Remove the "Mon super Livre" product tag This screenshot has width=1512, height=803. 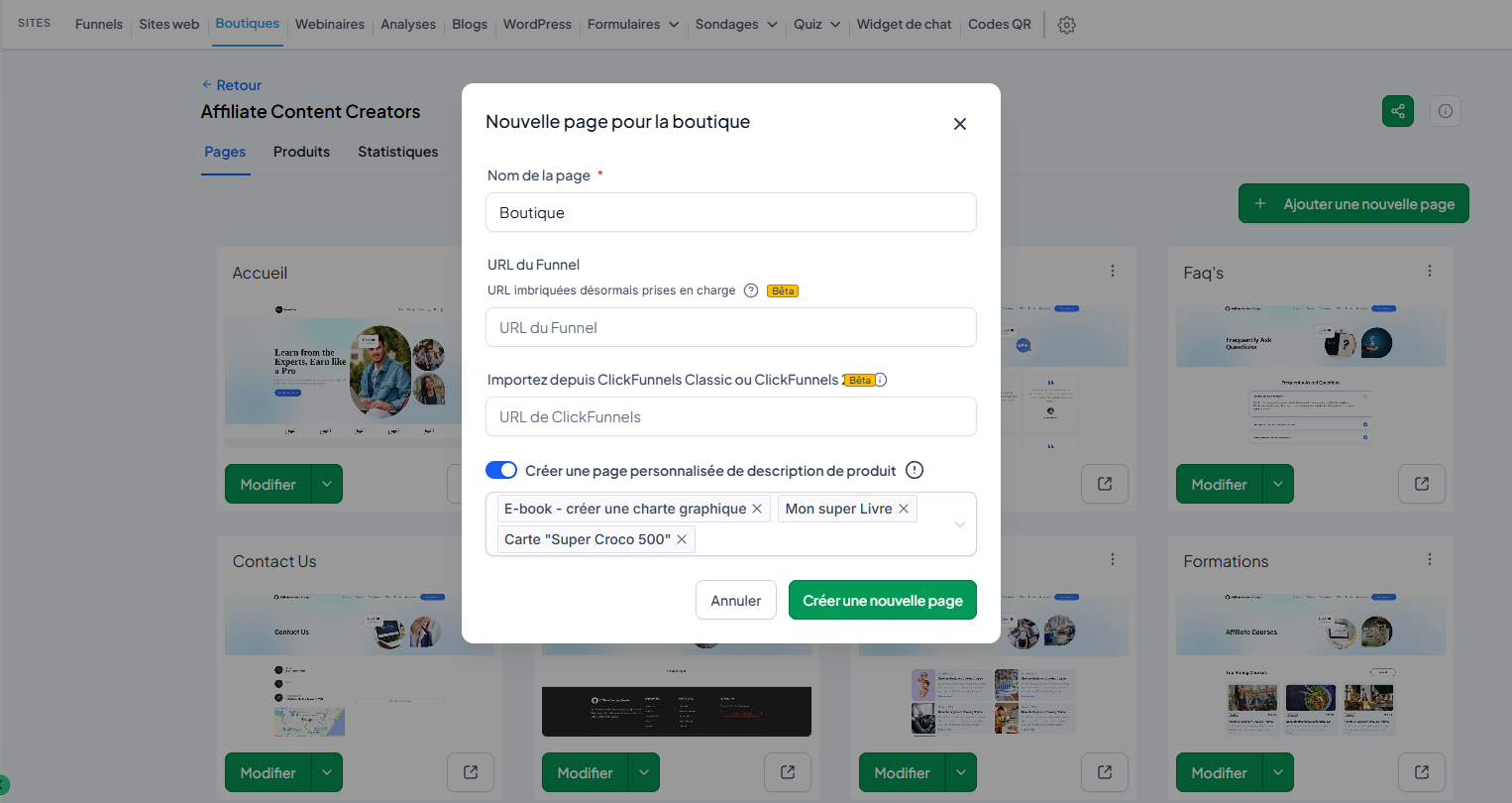904,509
